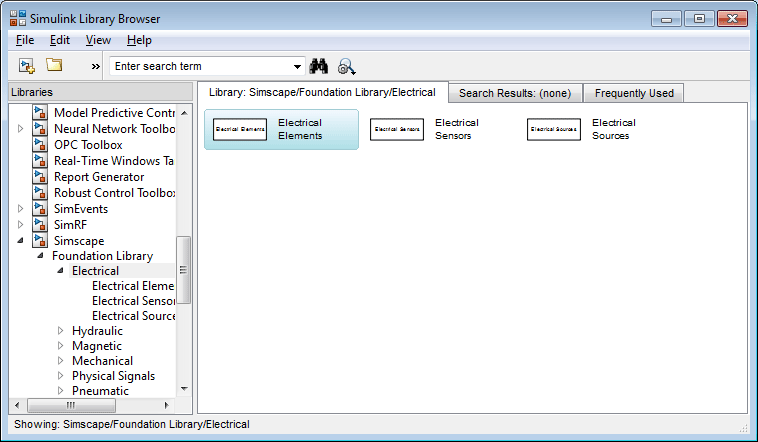Select Physical Signals in the tree
Viewport: 758px width, 442px height.
tap(114, 376)
